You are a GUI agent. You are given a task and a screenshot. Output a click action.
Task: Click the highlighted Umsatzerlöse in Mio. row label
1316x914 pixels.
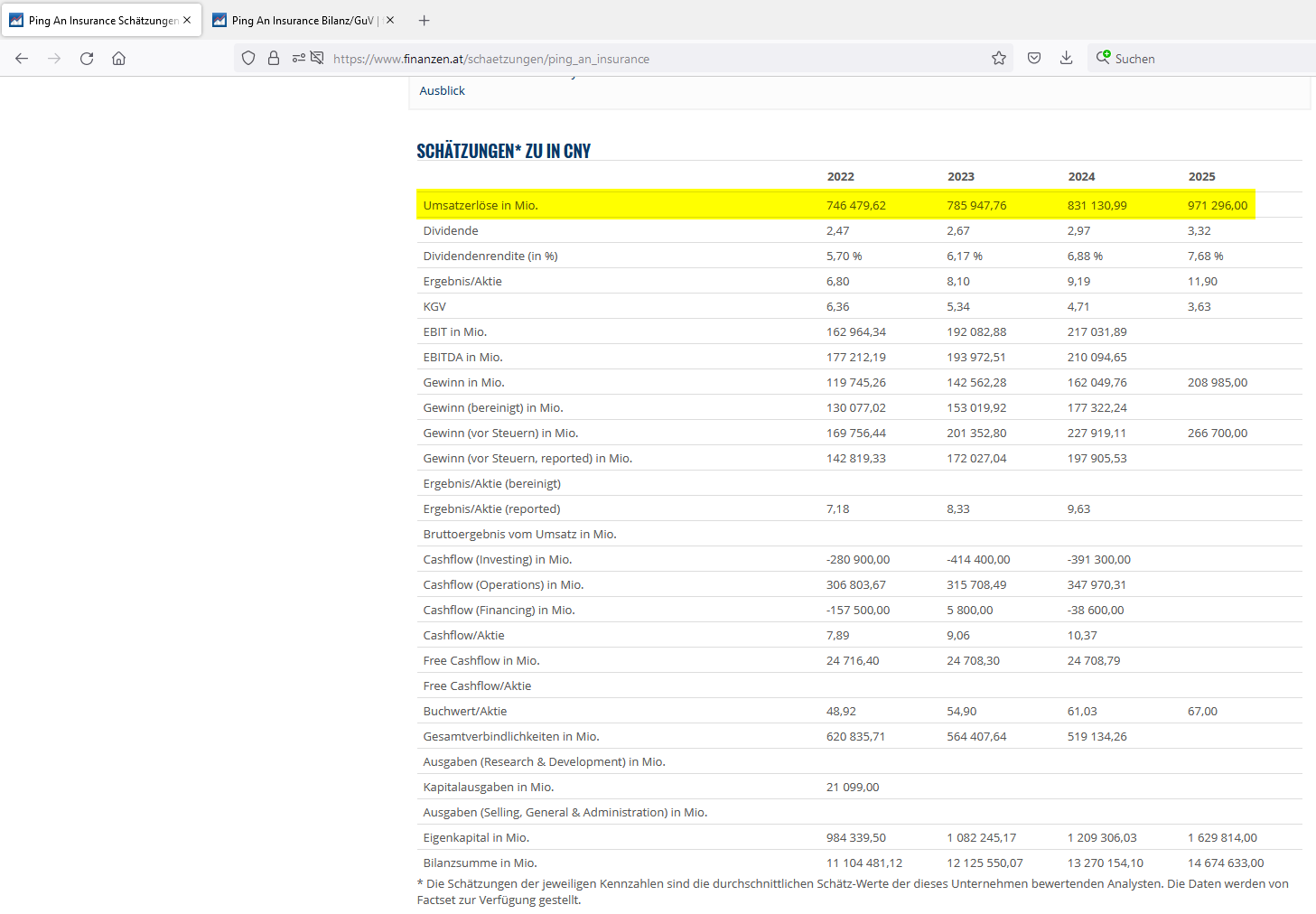(x=481, y=205)
